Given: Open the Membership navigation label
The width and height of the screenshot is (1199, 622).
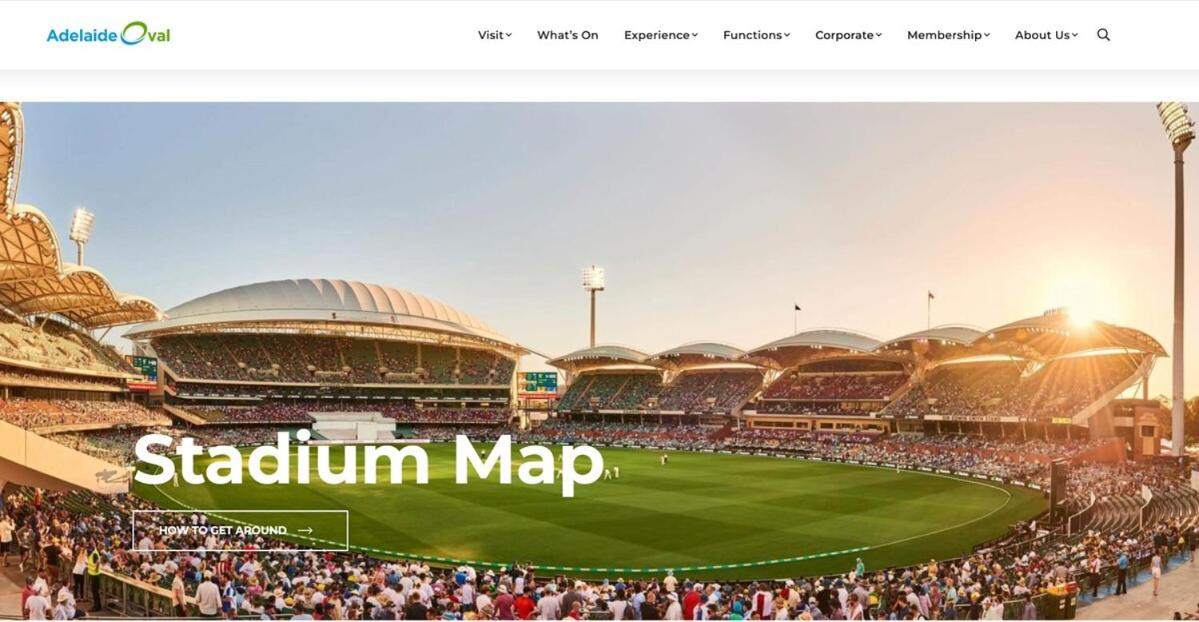Looking at the screenshot, I should pyautogui.click(x=944, y=35).
